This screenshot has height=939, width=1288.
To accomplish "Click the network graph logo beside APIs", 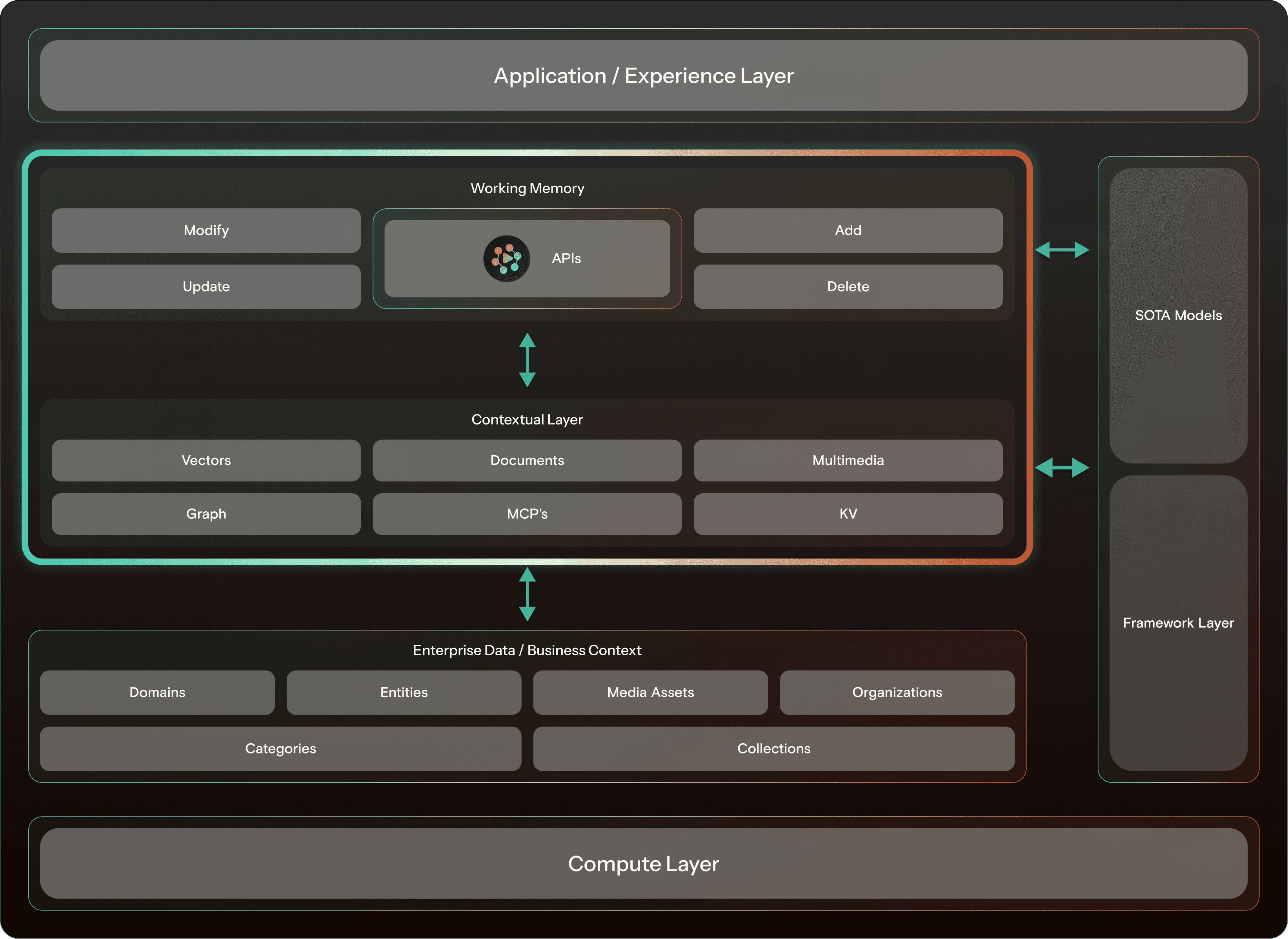I will (x=506, y=259).
